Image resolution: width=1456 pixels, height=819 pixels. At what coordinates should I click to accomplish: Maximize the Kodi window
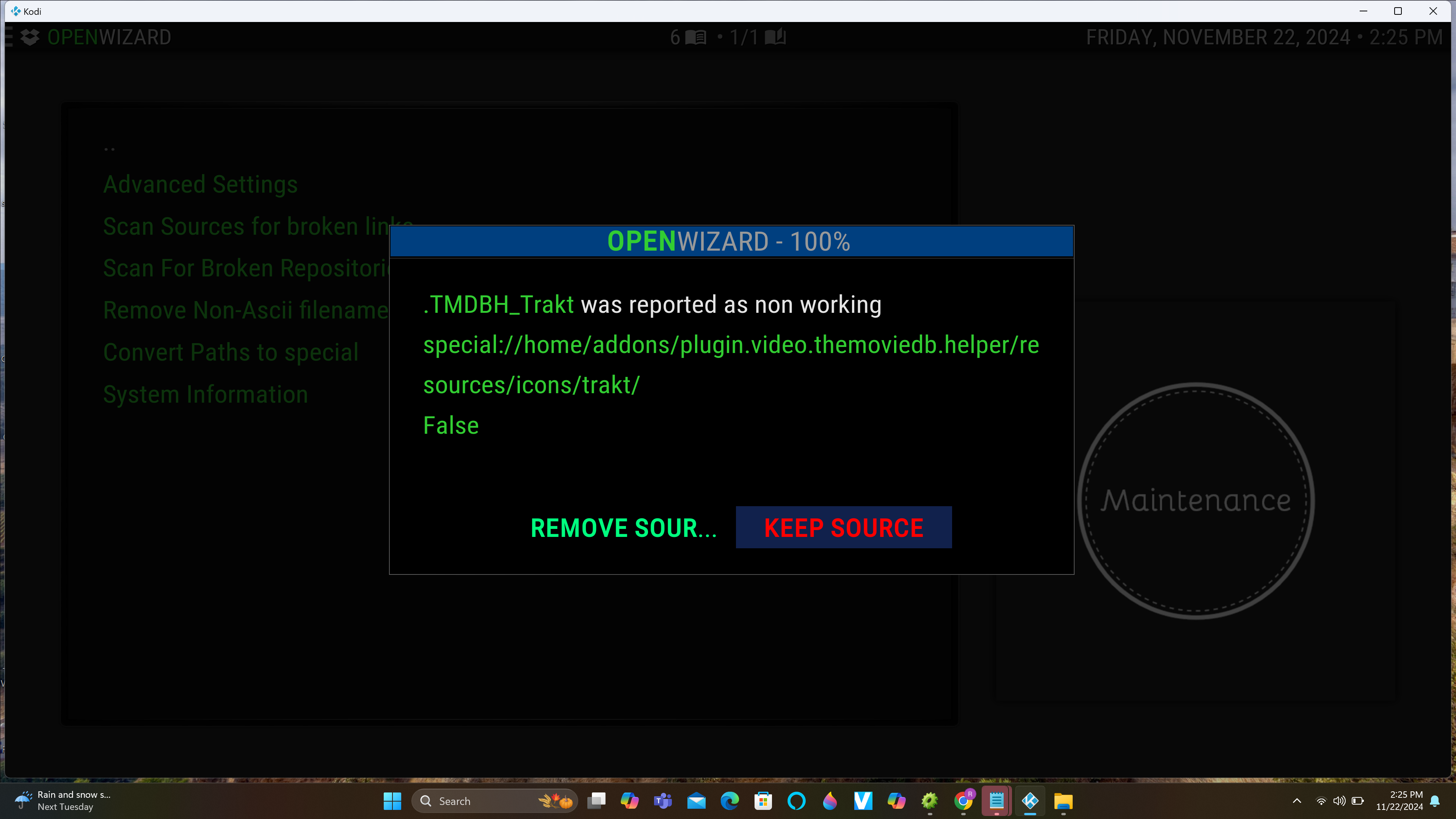pyautogui.click(x=1398, y=11)
